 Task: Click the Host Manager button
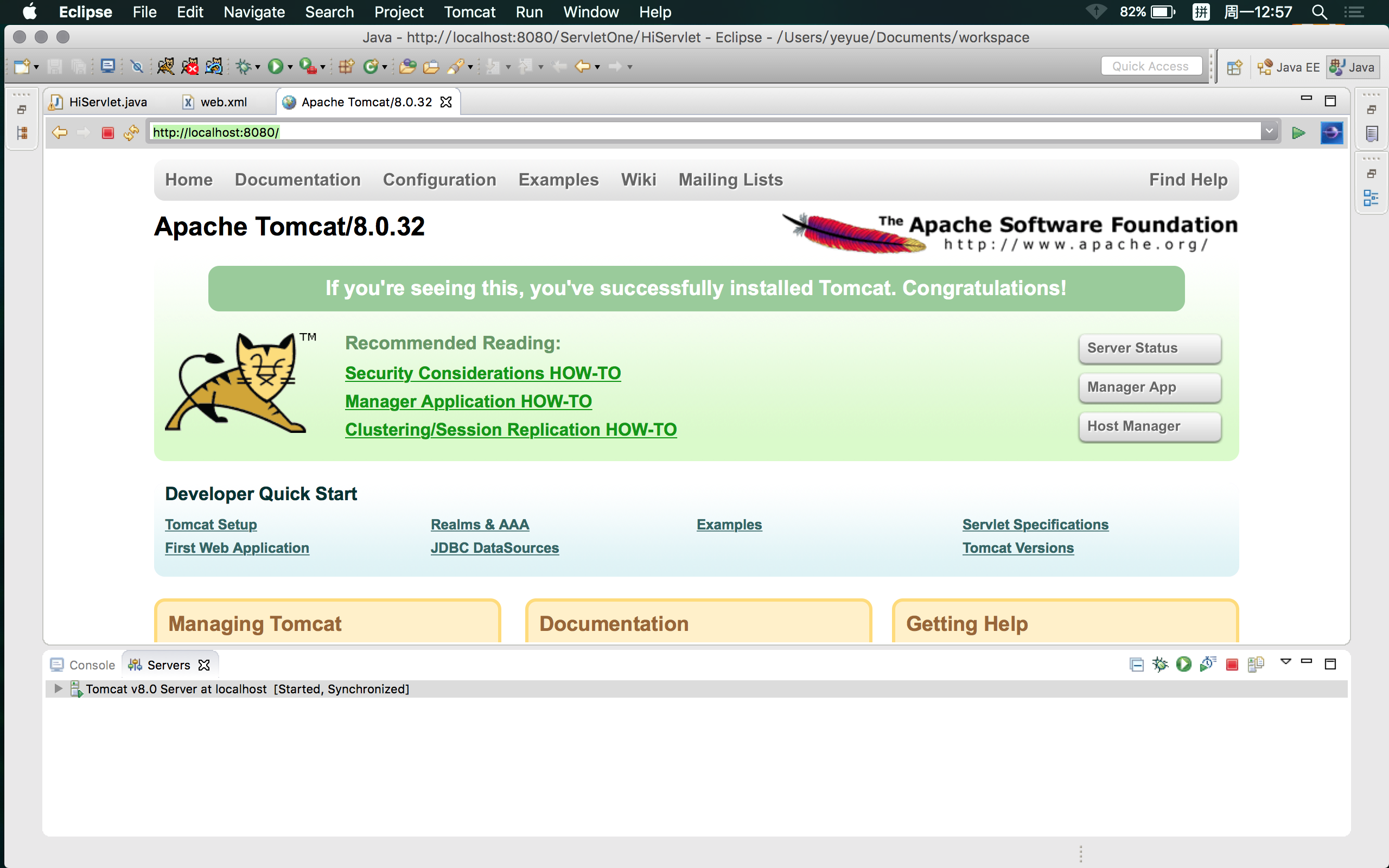point(1150,426)
